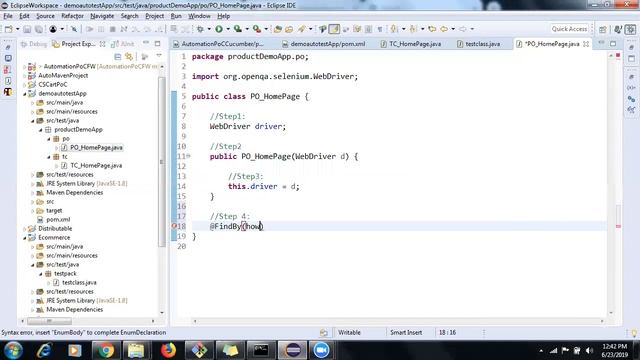
Task: Open the Source menu
Action: [45, 16]
